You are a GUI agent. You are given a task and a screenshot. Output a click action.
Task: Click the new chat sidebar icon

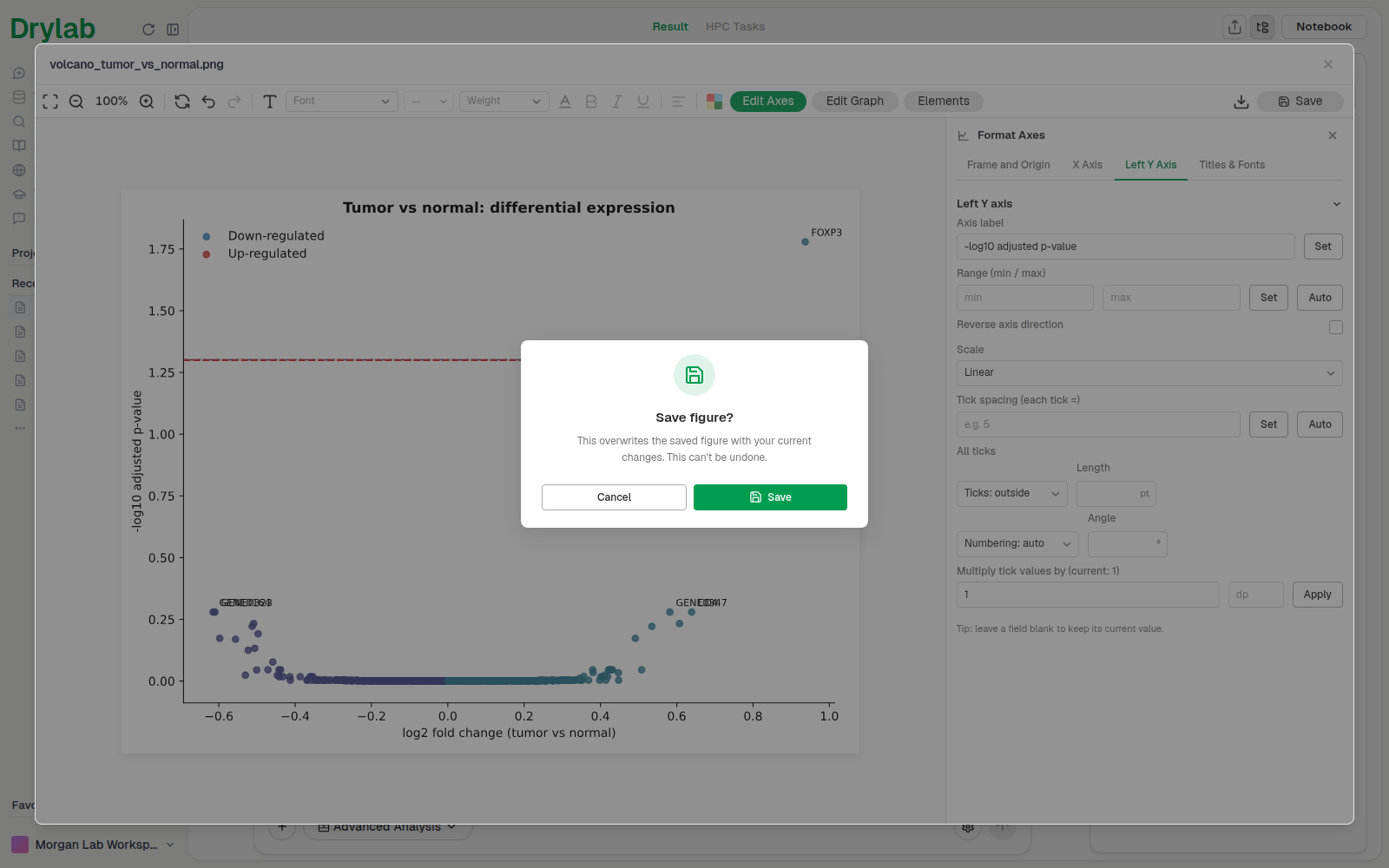click(19, 73)
